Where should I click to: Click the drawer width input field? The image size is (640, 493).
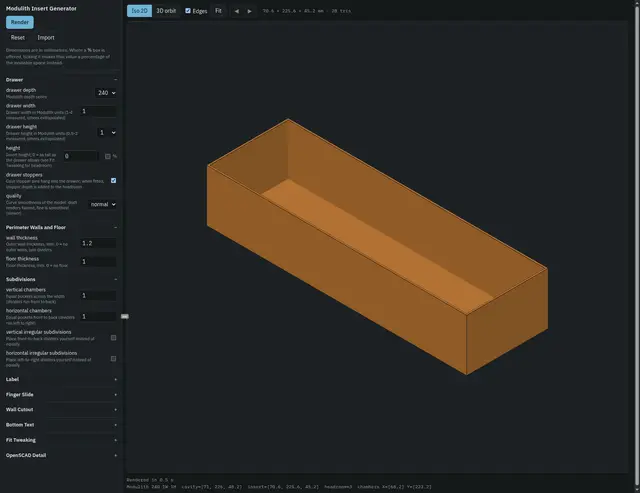click(x=98, y=111)
